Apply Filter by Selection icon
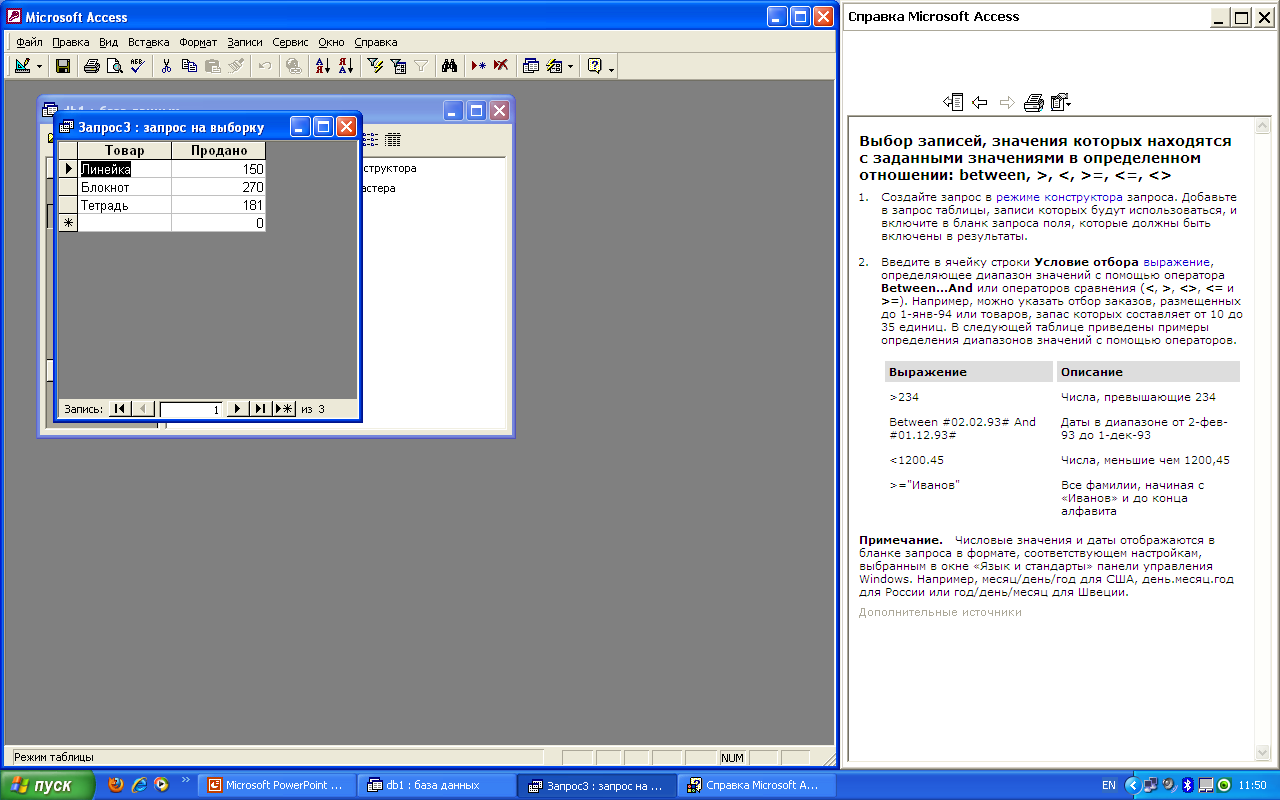This screenshot has width=1280, height=800. click(x=376, y=66)
